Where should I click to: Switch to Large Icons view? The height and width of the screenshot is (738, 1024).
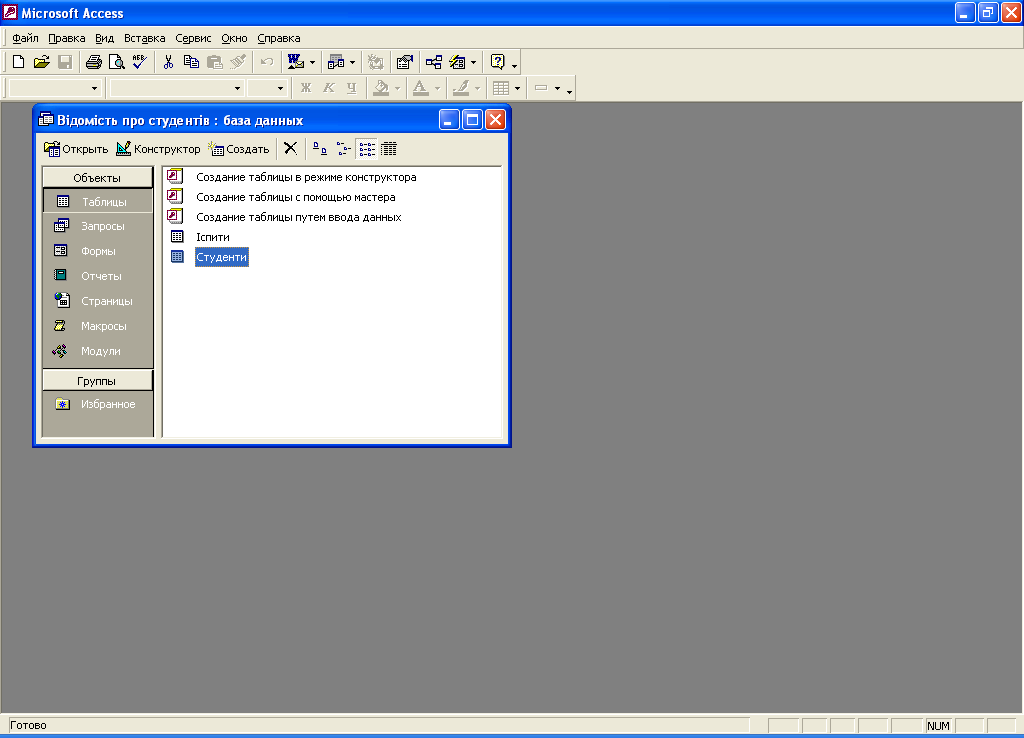click(319, 149)
